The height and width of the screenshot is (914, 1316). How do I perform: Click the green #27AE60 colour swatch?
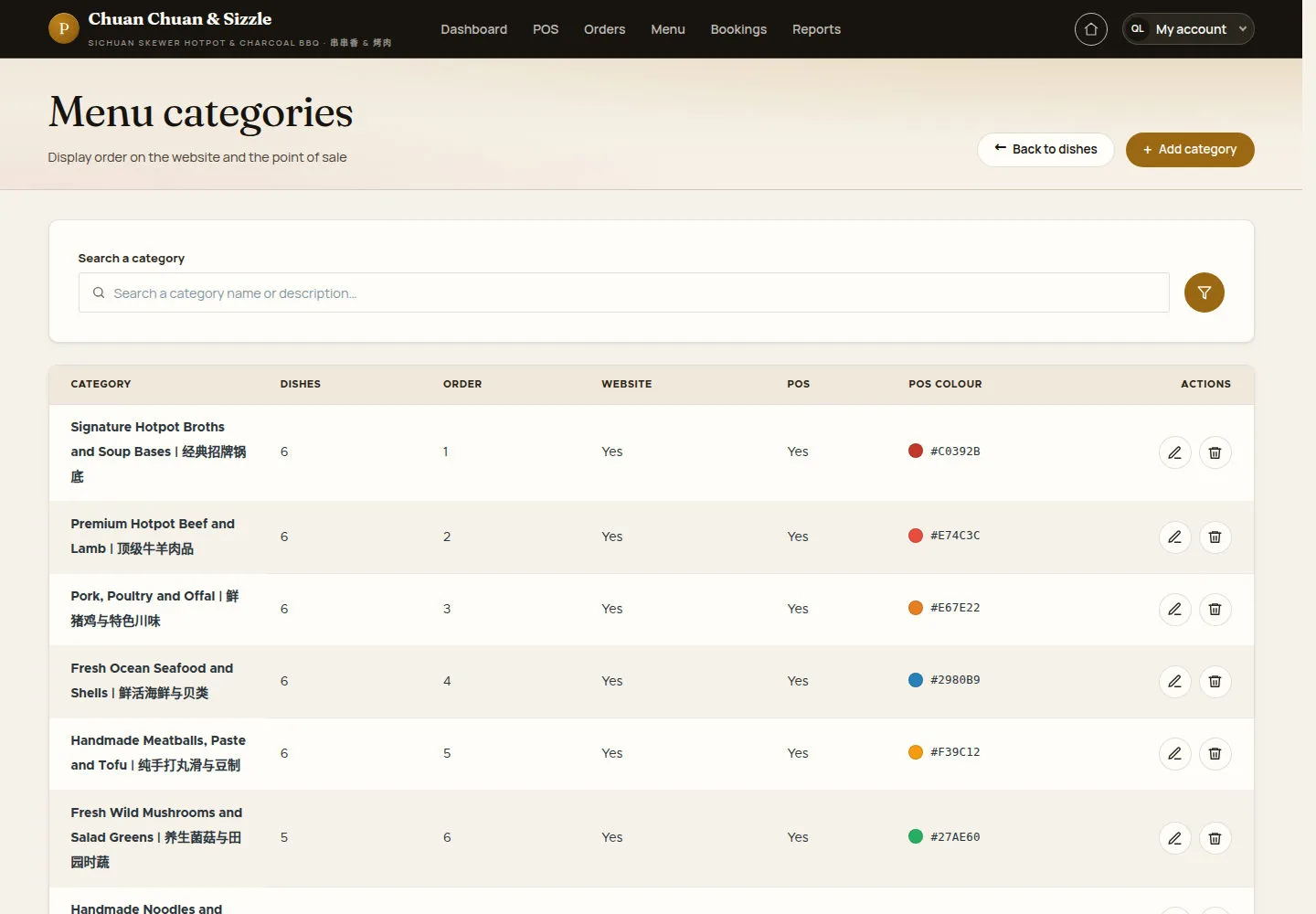click(x=916, y=836)
